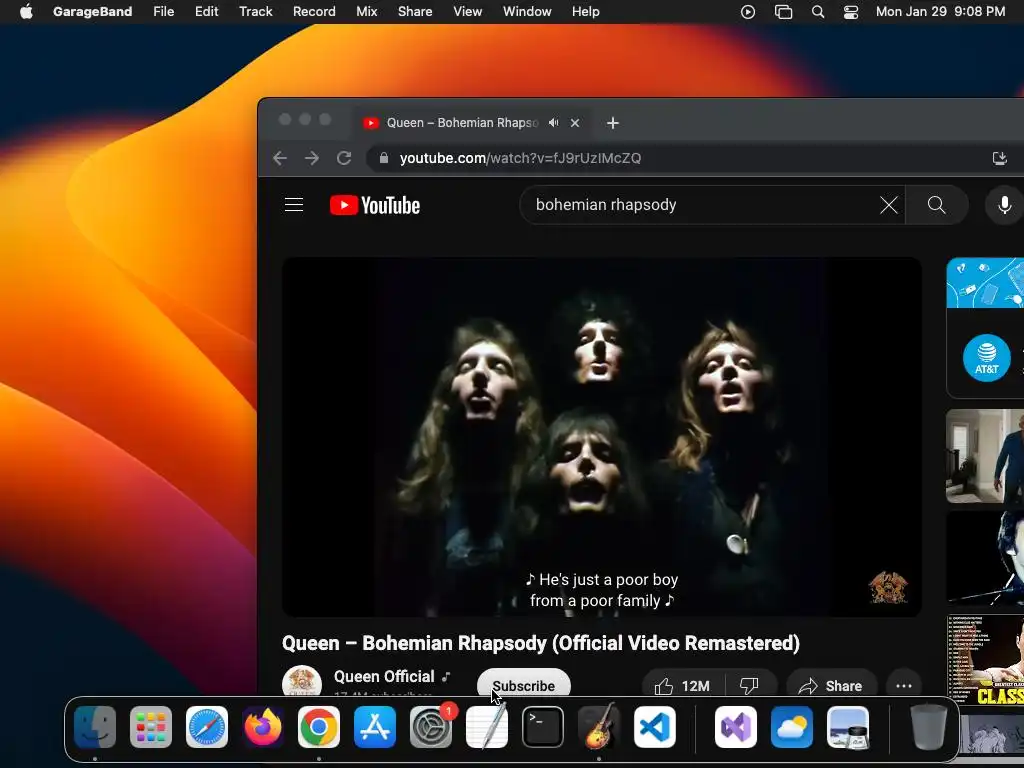This screenshot has height=768, width=1024.
Task: Click the Now Playing menu bar icon
Action: [748, 12]
